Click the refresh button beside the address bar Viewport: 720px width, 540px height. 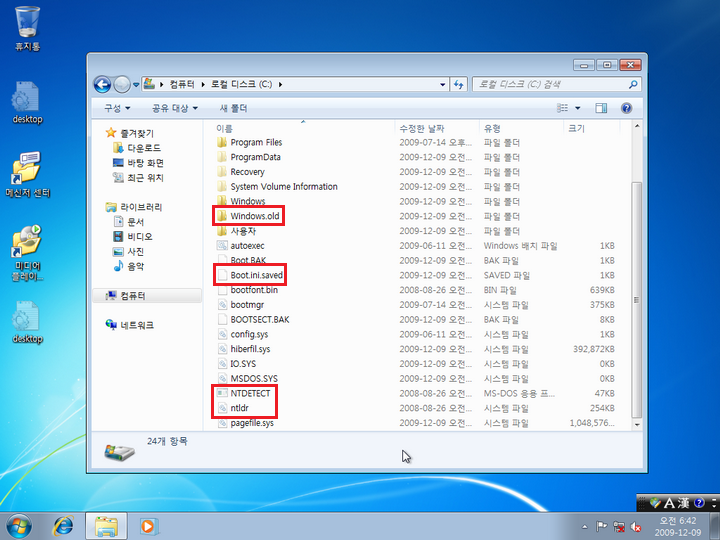[458, 84]
